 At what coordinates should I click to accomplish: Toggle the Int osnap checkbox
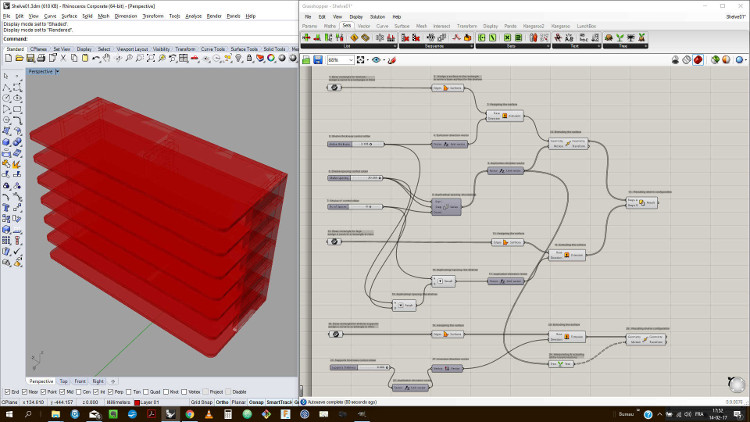(96, 392)
